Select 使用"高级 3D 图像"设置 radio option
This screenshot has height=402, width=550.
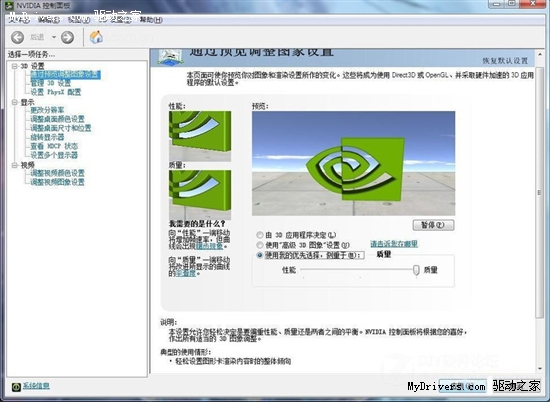260,245
